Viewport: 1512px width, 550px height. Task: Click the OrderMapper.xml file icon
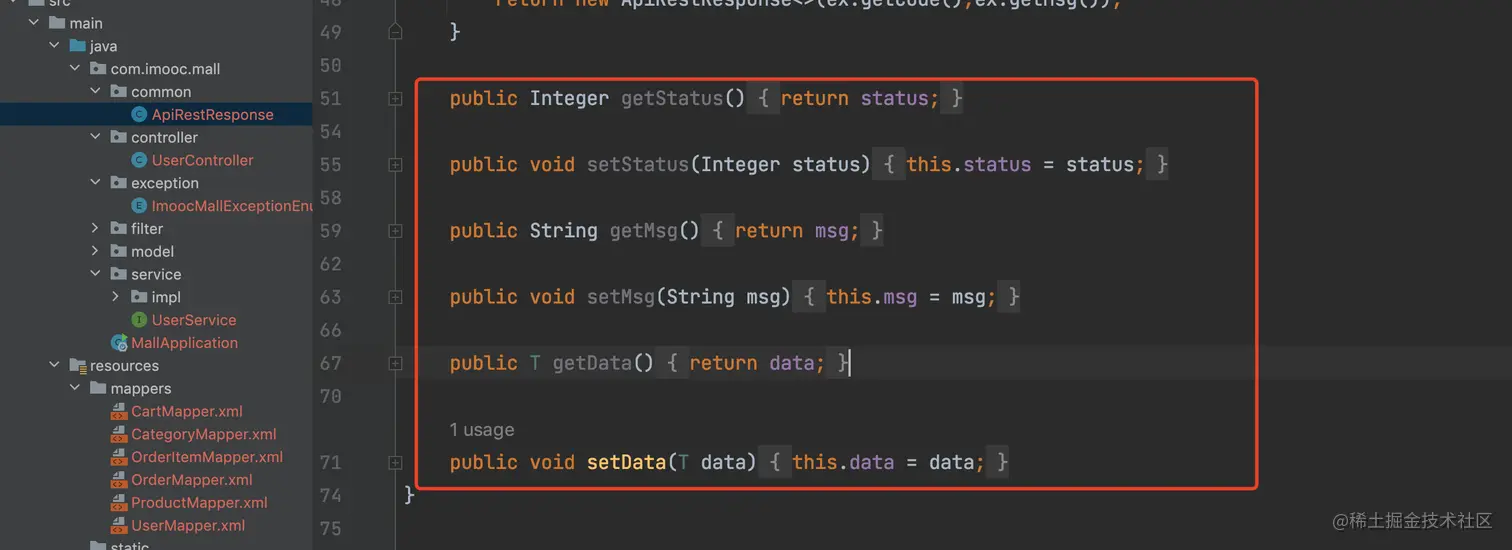point(118,480)
